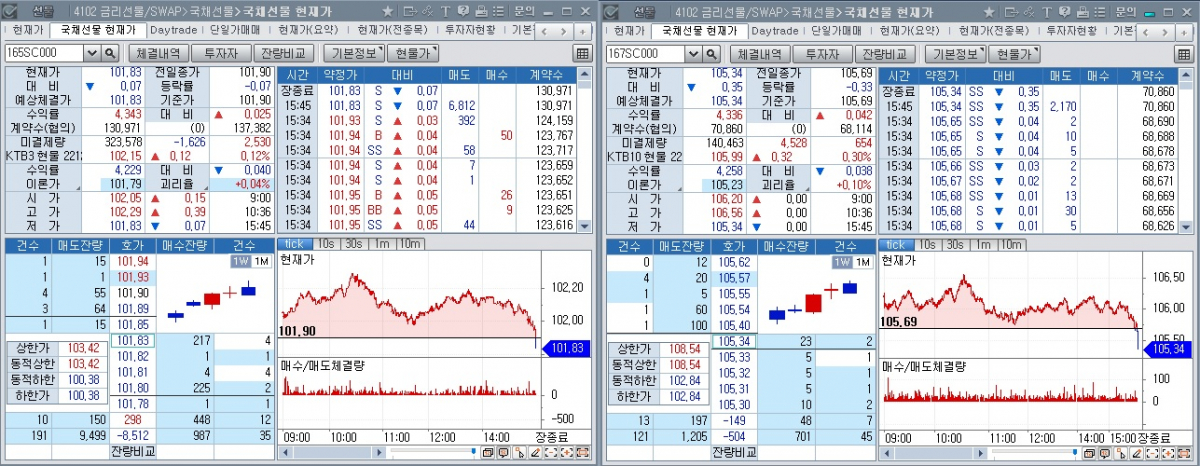
Task: Open grid layout icon in left window toolbar
Action: pos(583,53)
